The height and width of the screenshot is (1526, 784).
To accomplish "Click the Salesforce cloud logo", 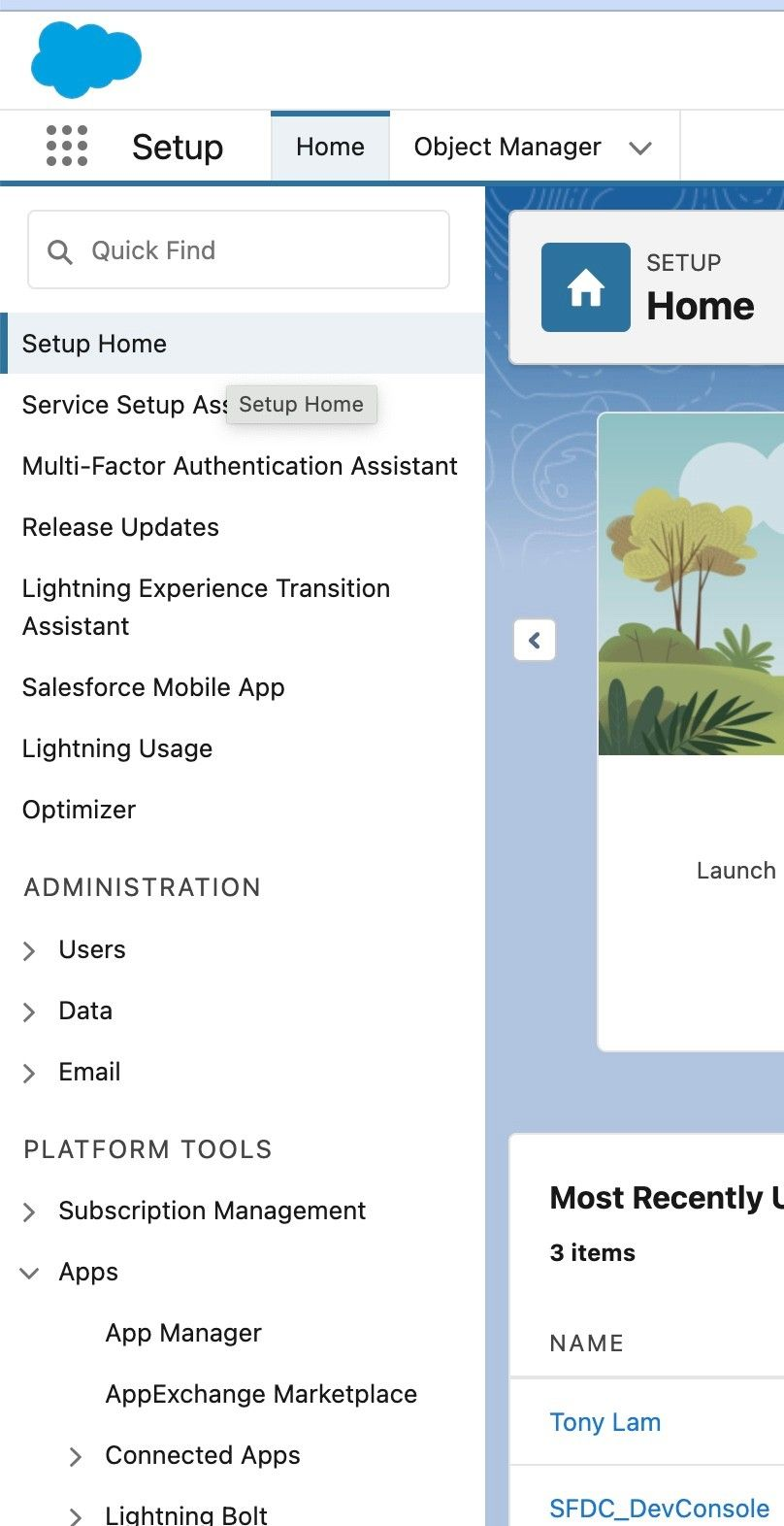I will coord(86,60).
